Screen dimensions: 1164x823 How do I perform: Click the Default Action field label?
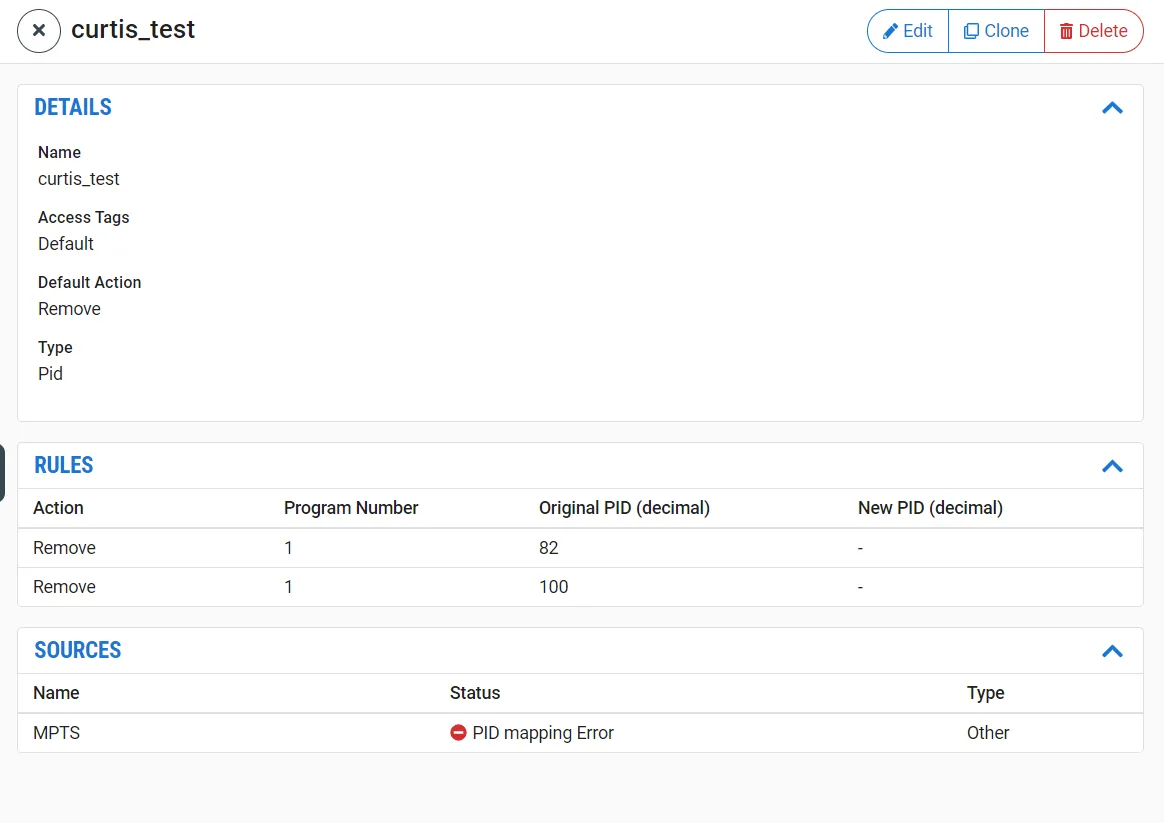90,282
